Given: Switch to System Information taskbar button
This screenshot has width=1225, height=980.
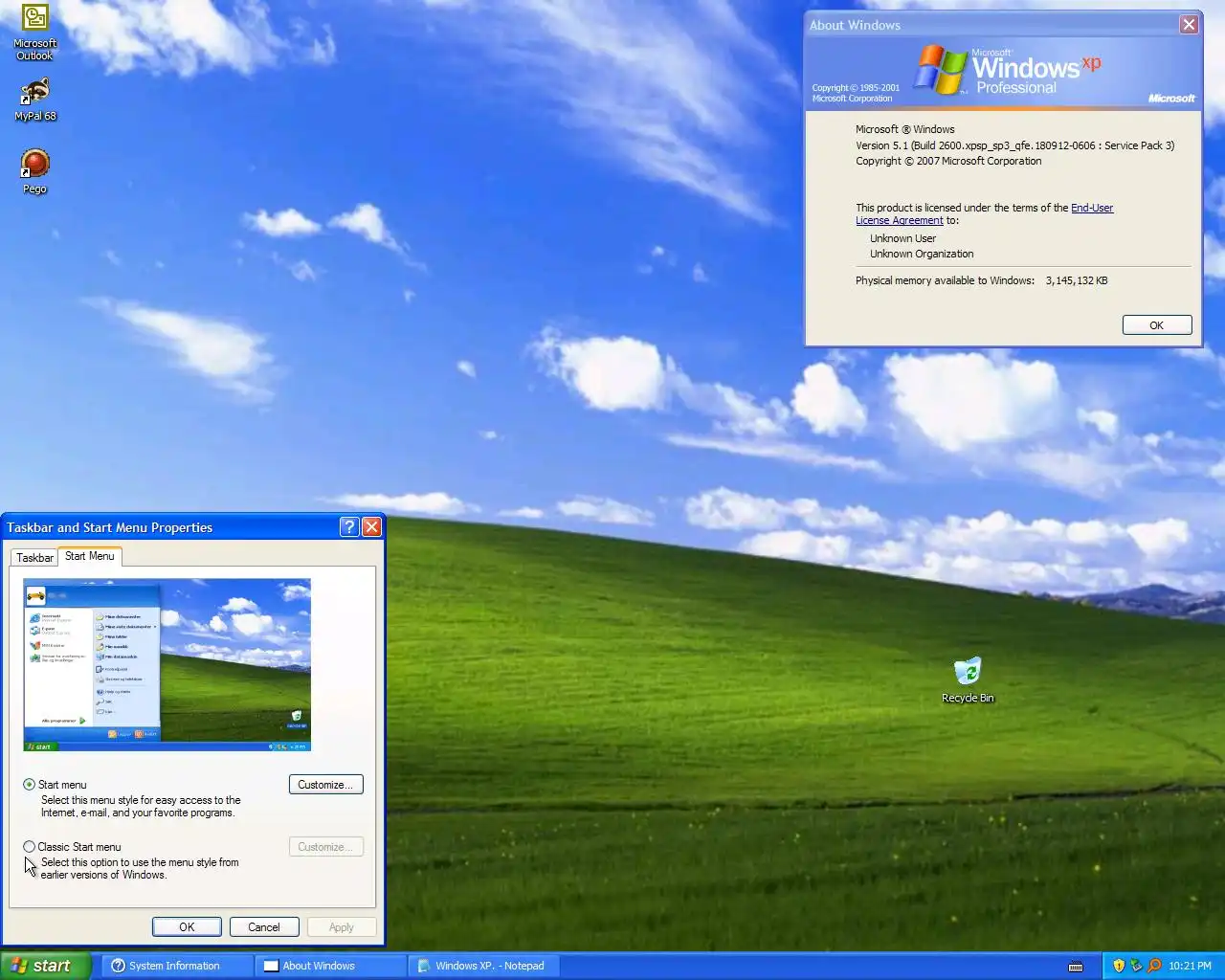Looking at the screenshot, I should [177, 966].
